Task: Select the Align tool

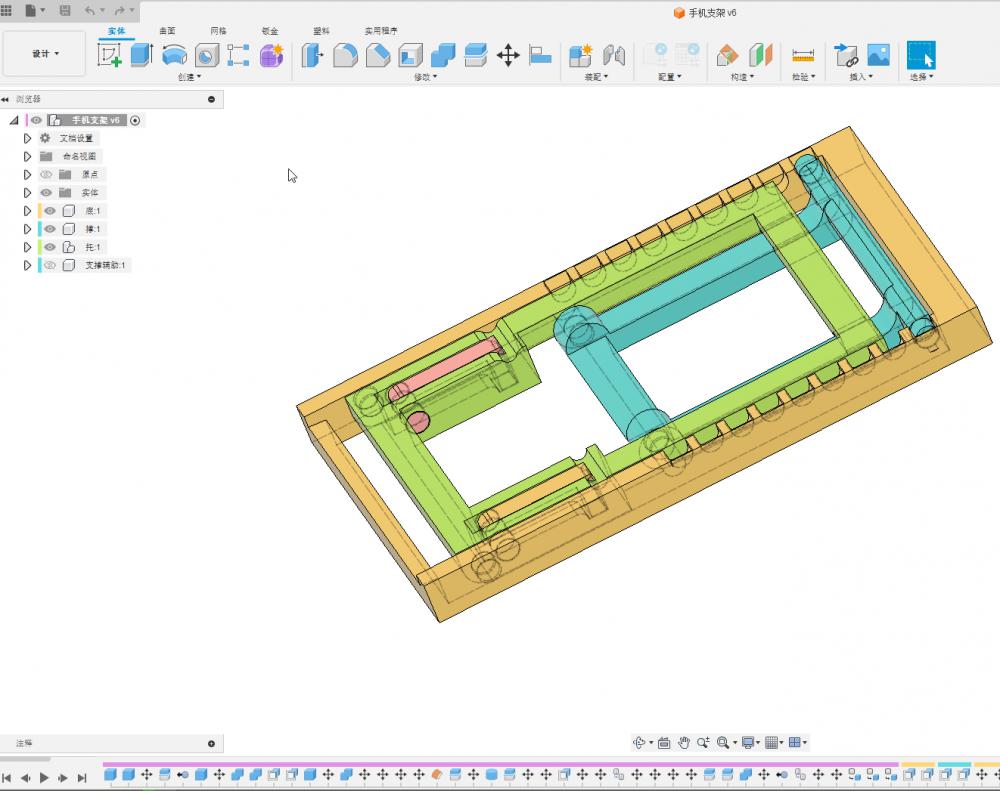Action: point(540,55)
